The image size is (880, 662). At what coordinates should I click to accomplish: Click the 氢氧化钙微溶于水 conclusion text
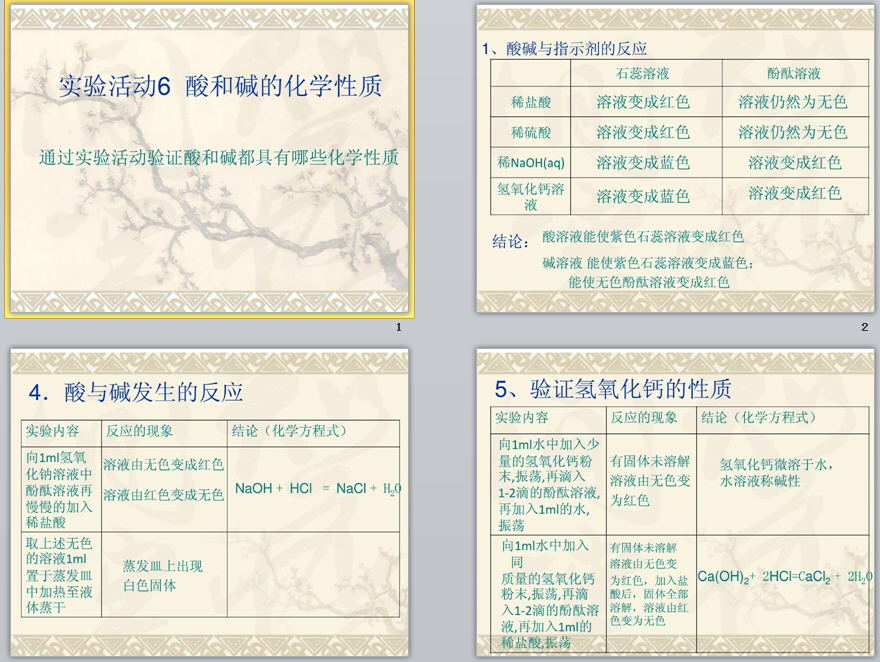pos(776,472)
